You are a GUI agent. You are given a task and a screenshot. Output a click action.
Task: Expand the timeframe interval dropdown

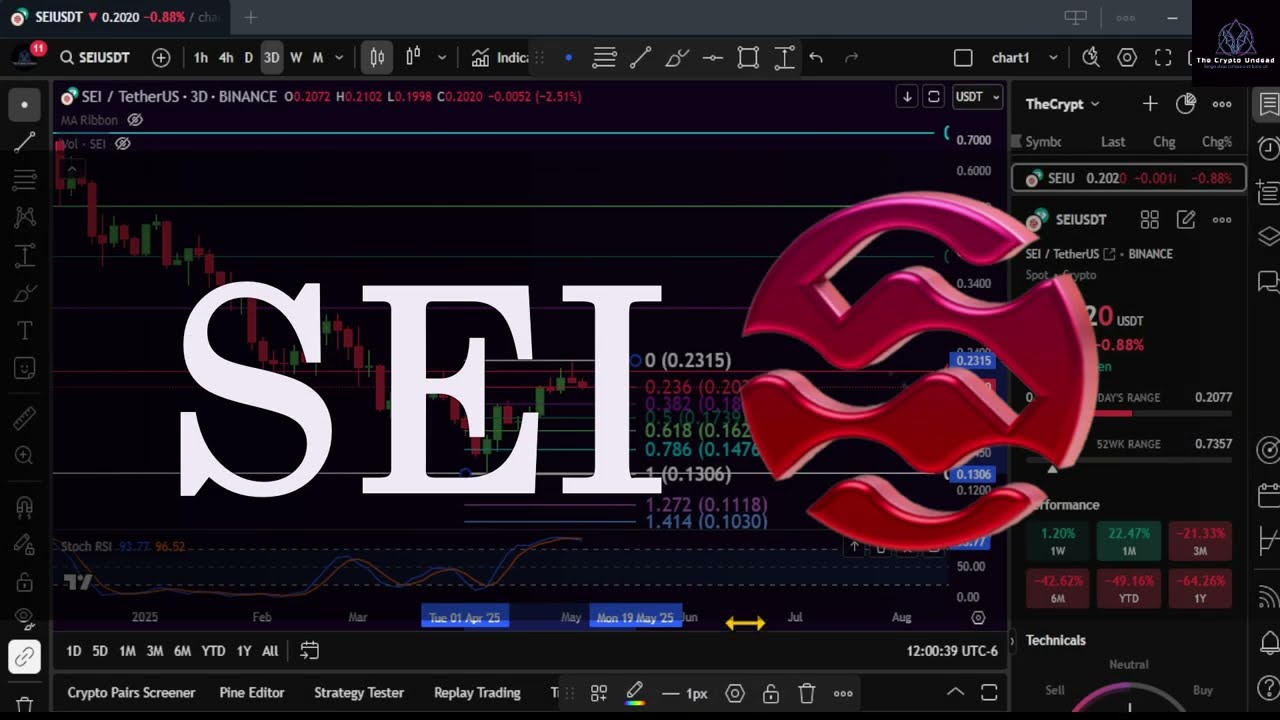(x=339, y=58)
